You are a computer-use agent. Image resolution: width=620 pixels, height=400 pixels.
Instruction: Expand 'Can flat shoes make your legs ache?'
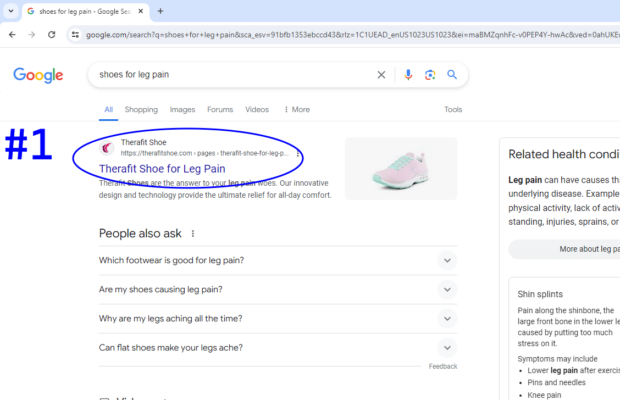pos(278,348)
